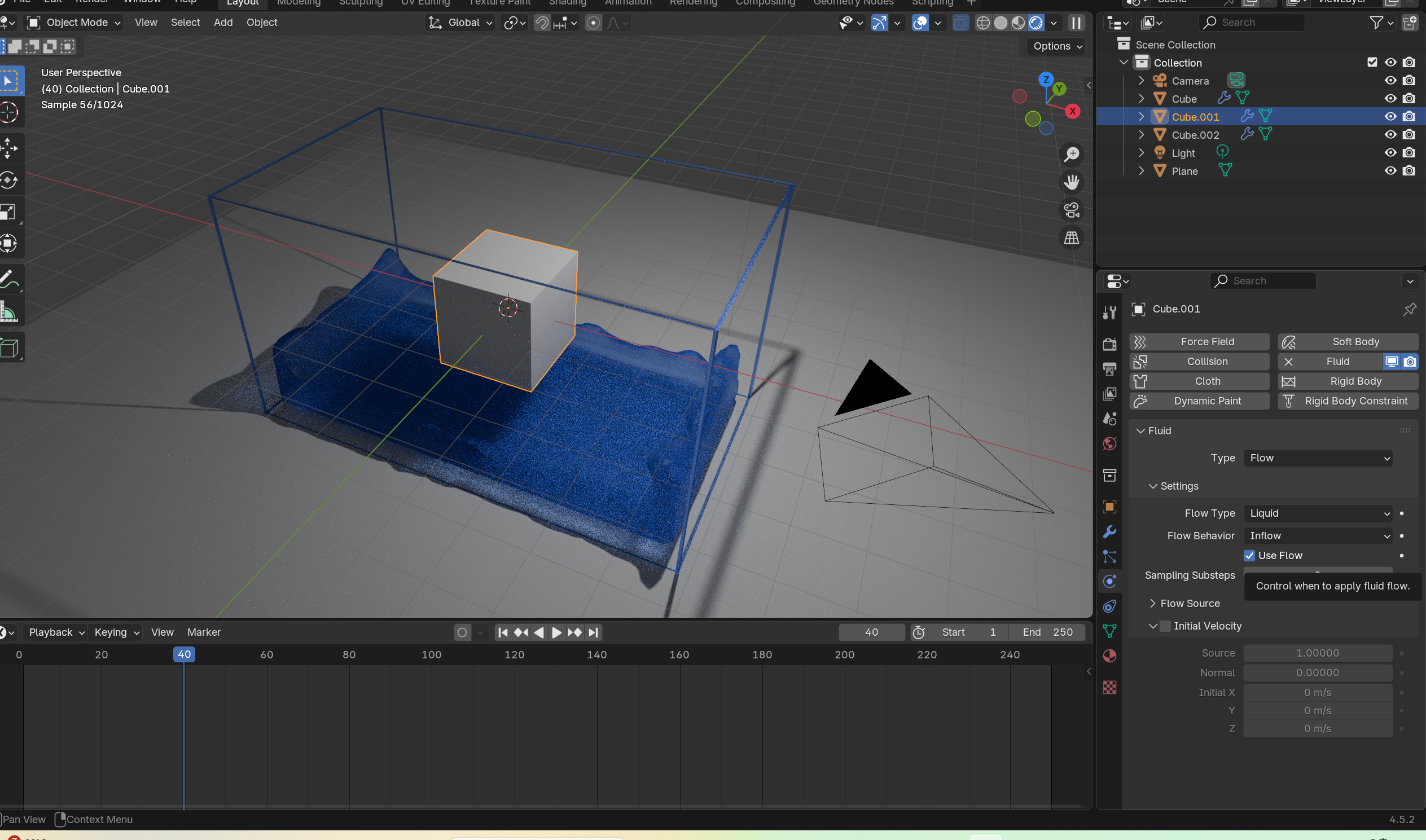Enable rendered viewport shading mode

(1037, 23)
